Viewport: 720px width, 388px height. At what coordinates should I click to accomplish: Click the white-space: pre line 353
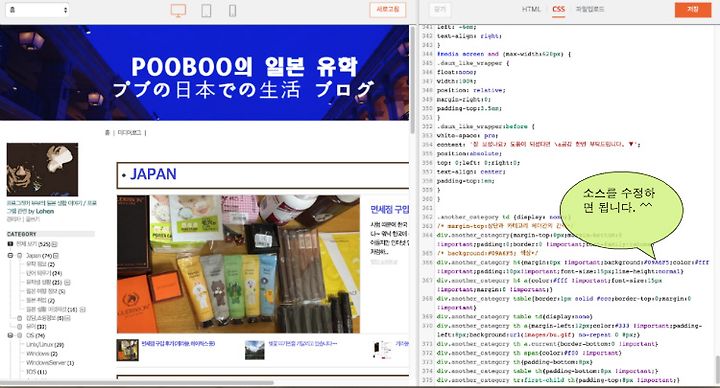[x=467, y=135]
